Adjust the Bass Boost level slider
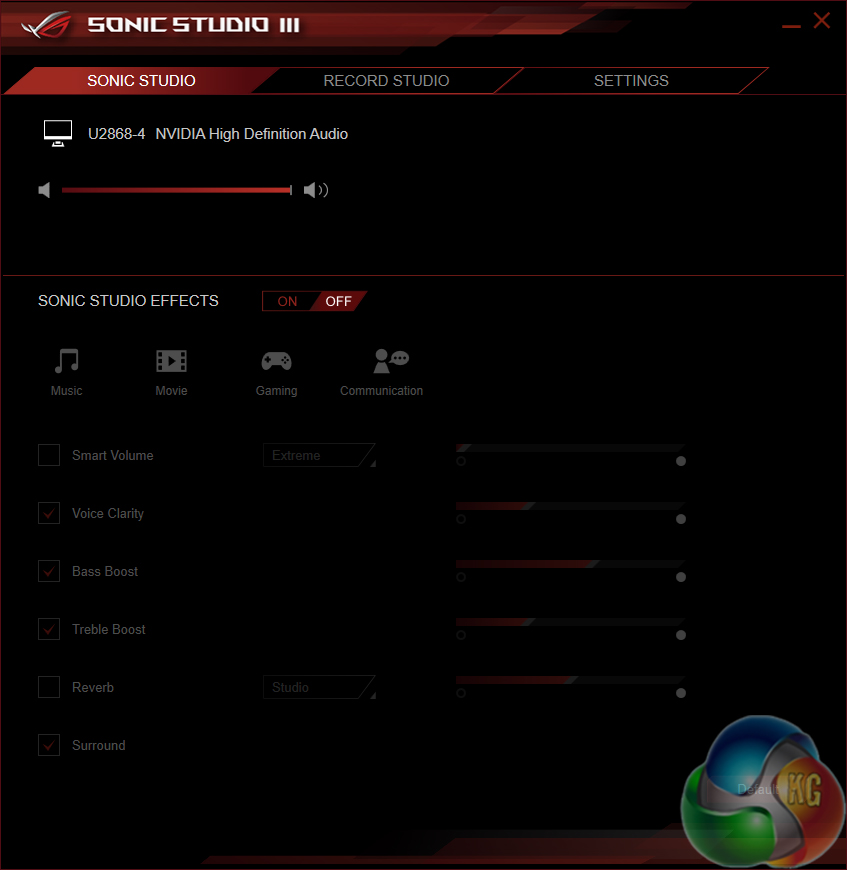This screenshot has width=847, height=870. click(x=570, y=564)
